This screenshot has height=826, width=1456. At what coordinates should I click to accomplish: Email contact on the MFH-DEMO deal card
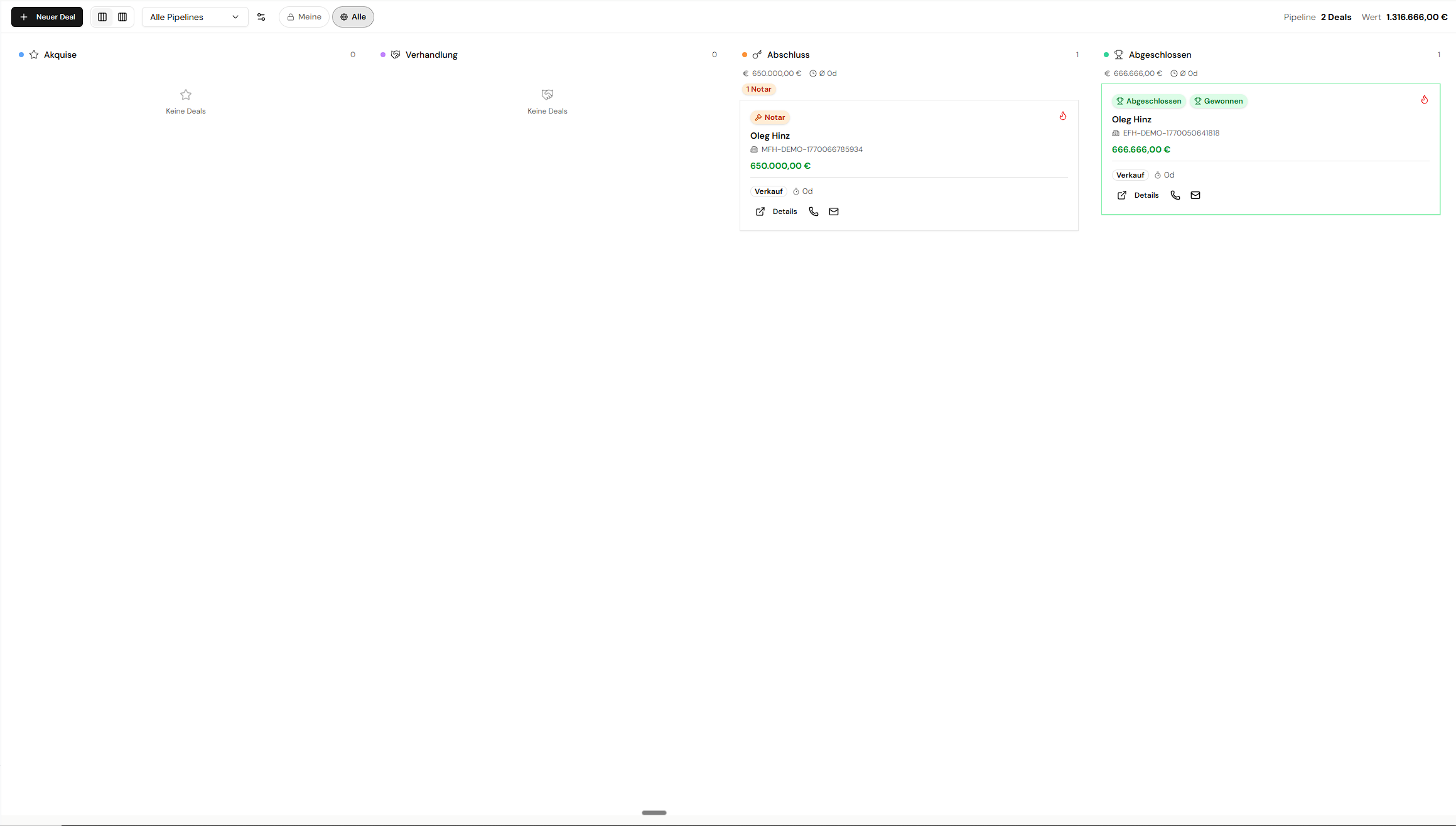[x=834, y=212]
